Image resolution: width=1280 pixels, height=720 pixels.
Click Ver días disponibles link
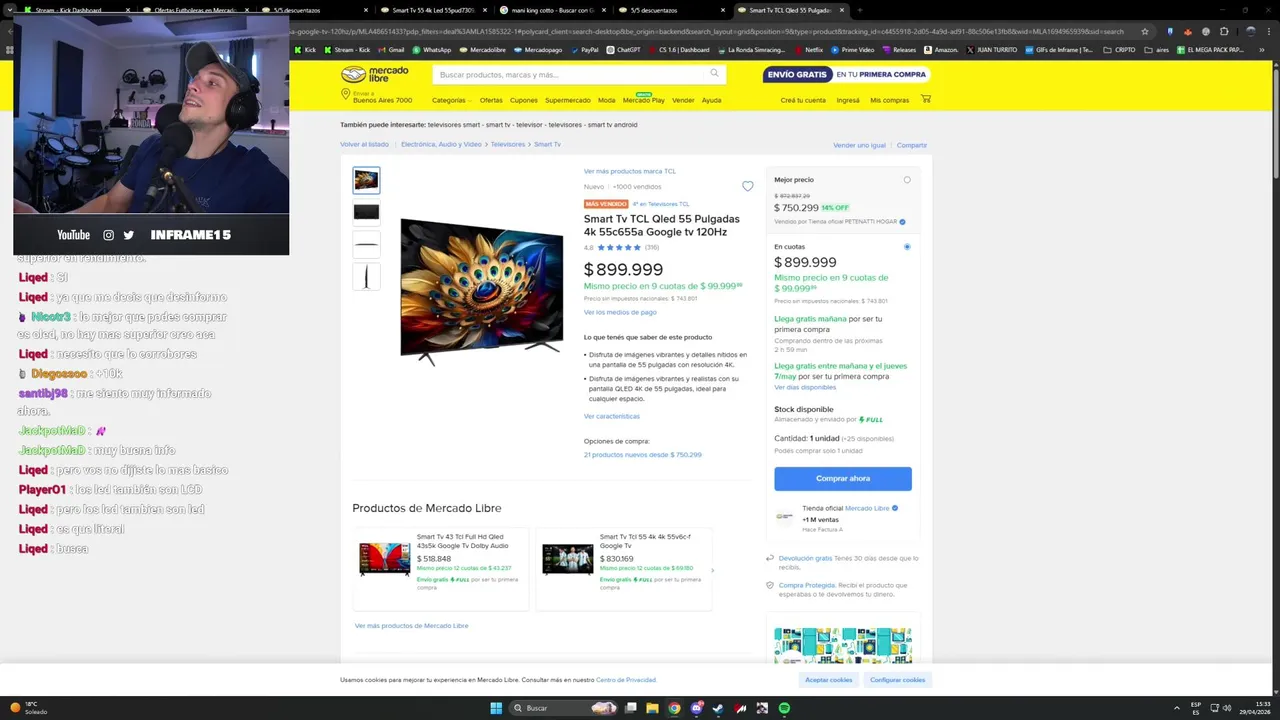click(805, 387)
